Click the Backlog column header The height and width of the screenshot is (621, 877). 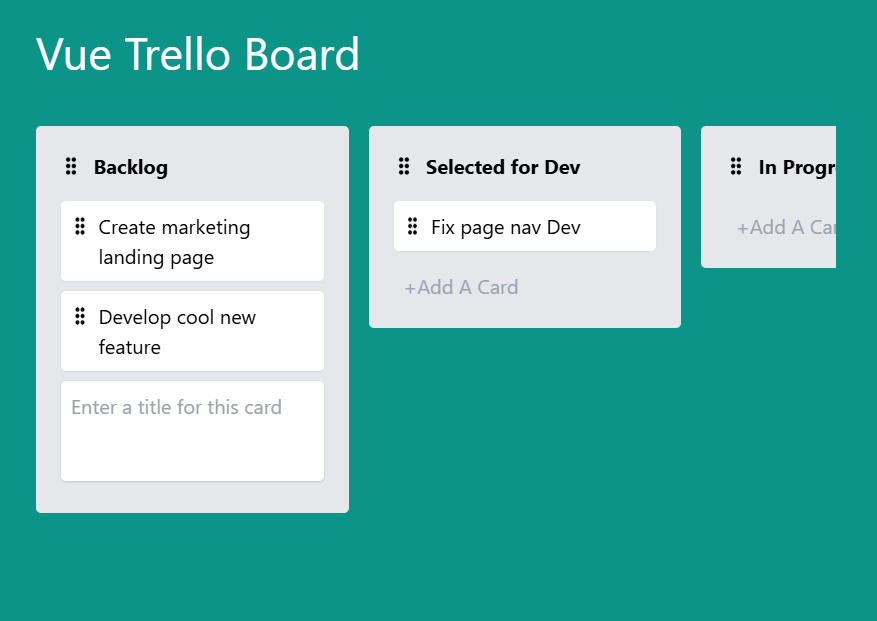point(130,167)
